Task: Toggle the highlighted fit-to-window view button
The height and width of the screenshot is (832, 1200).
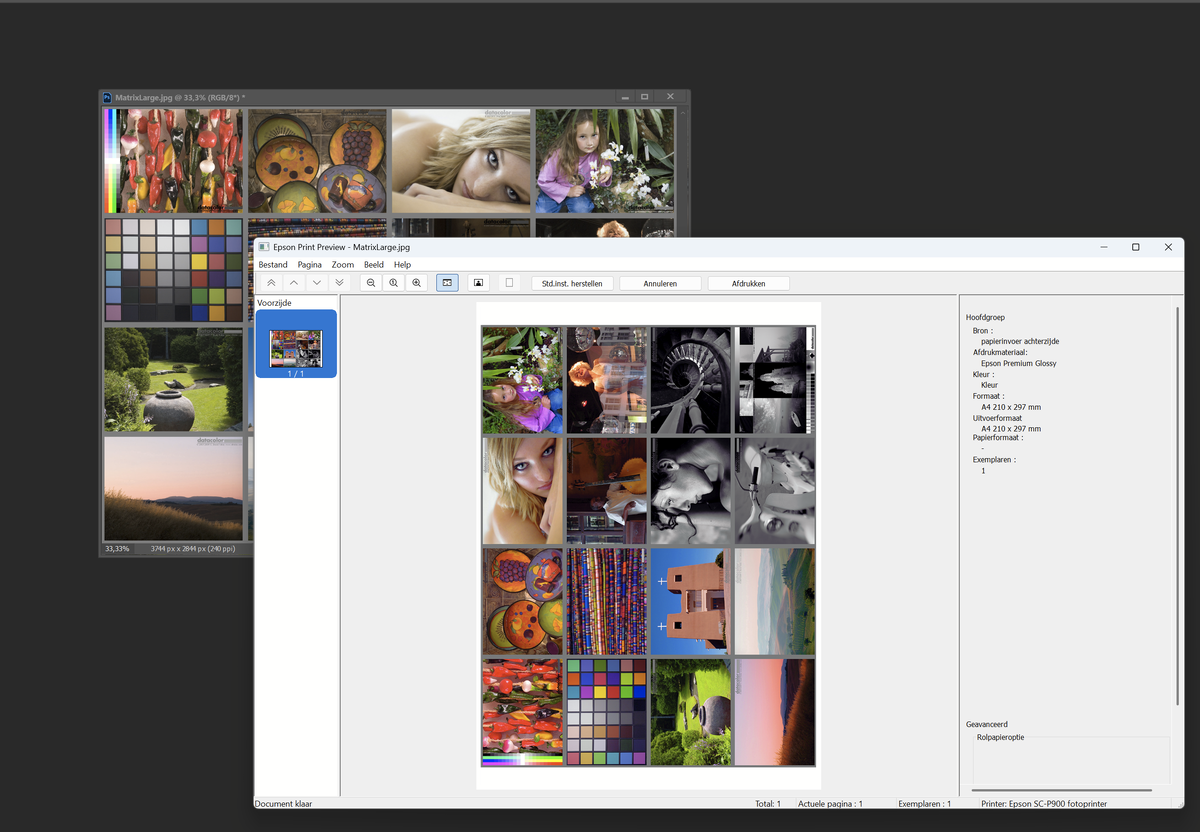Action: pyautogui.click(x=447, y=283)
